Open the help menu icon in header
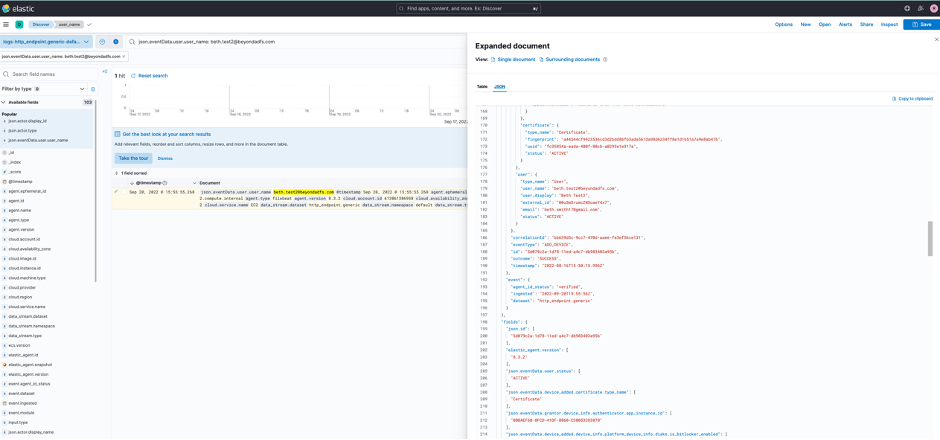The image size is (940, 440). click(907, 8)
